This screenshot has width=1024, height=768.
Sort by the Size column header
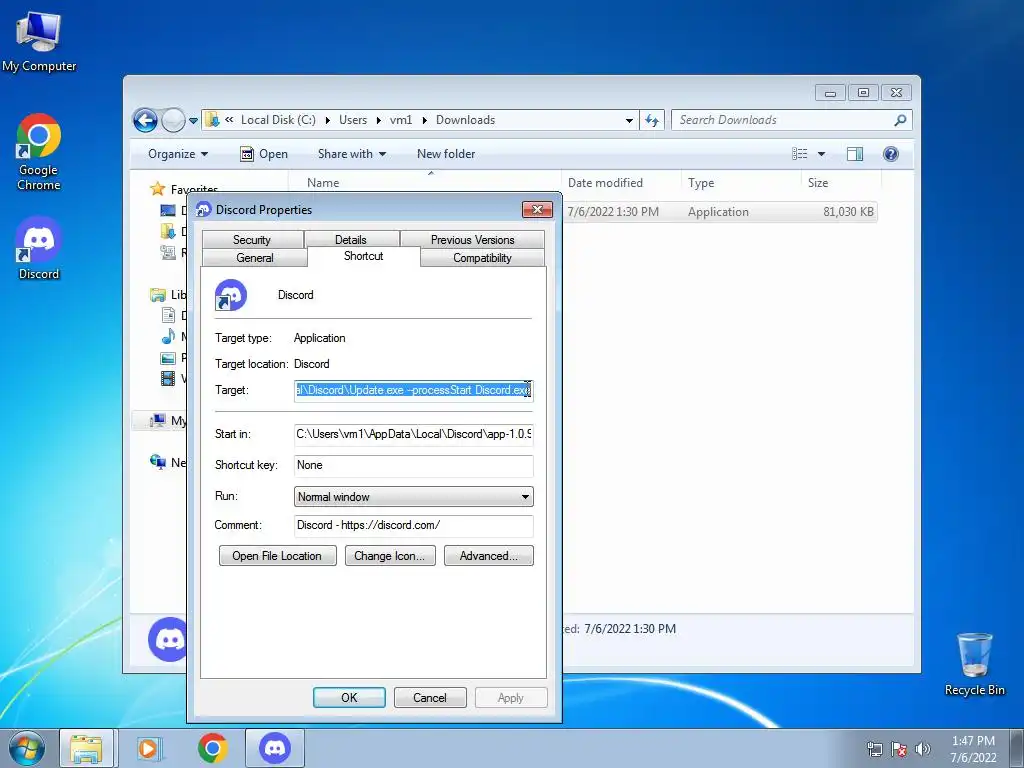pyautogui.click(x=841, y=183)
